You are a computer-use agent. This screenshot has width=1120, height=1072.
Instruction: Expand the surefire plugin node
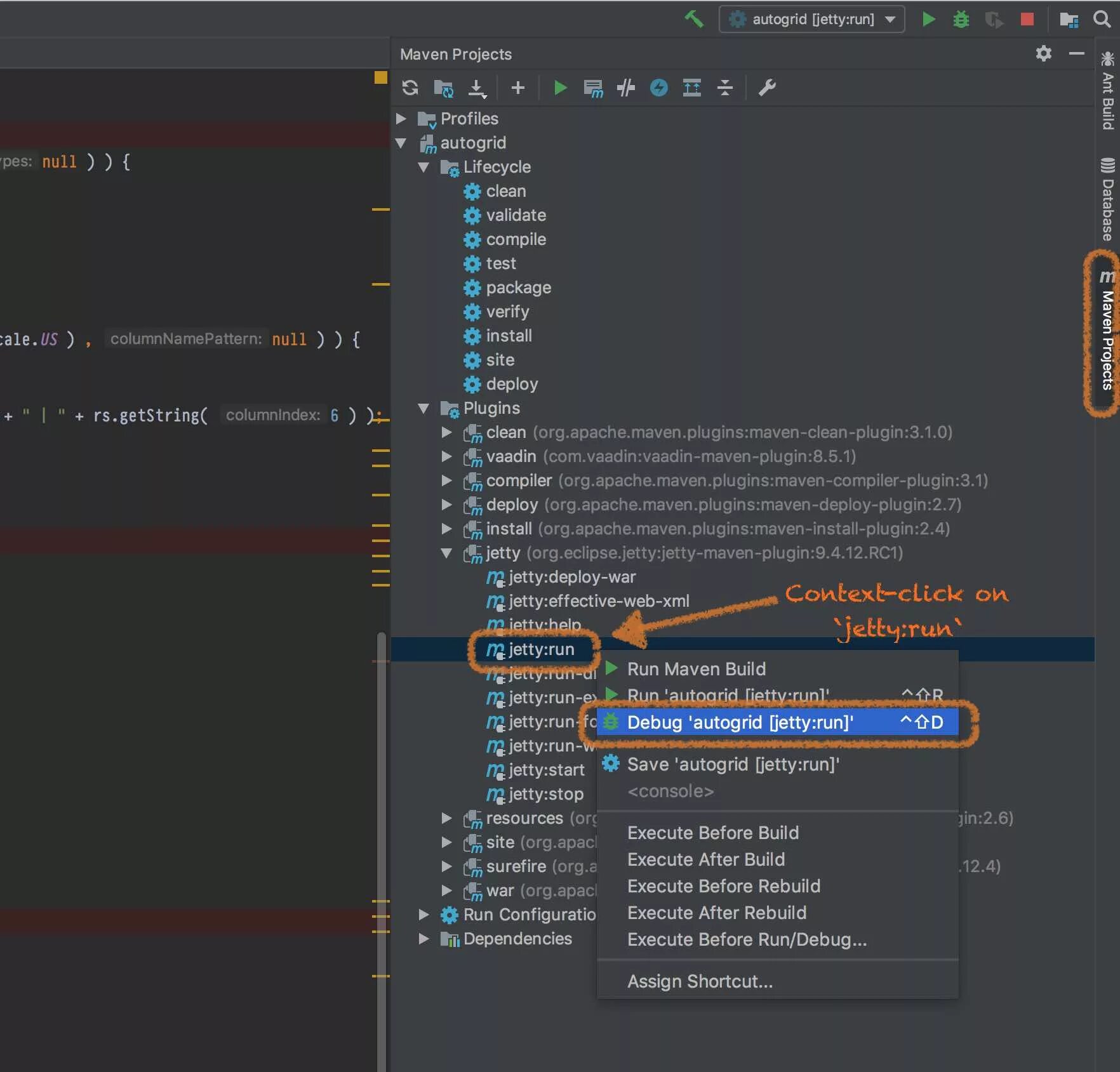pyautogui.click(x=447, y=866)
